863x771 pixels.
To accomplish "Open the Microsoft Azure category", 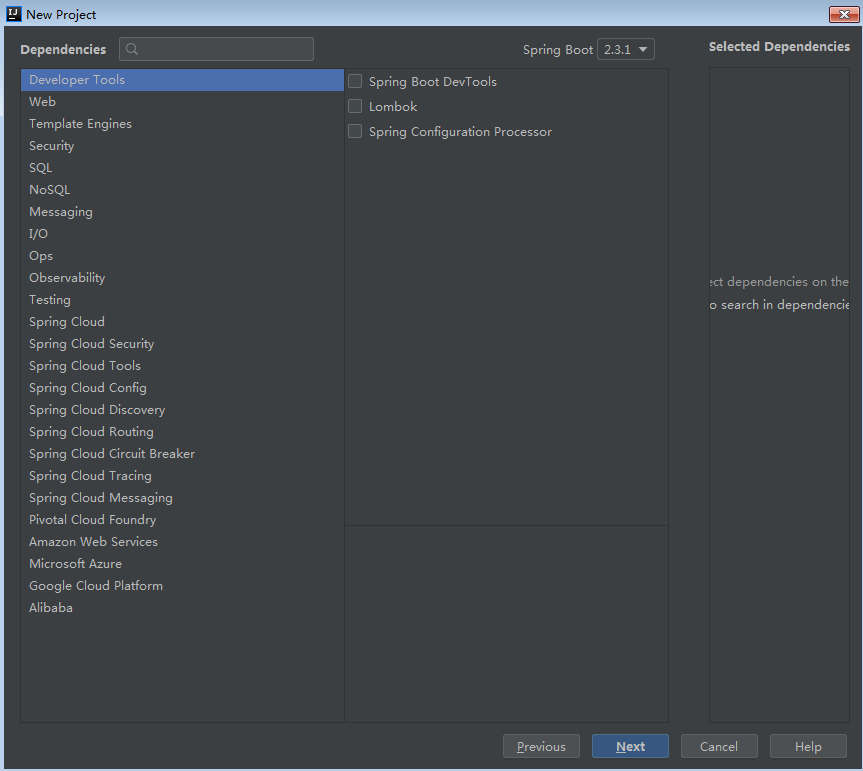I will click(182, 564).
